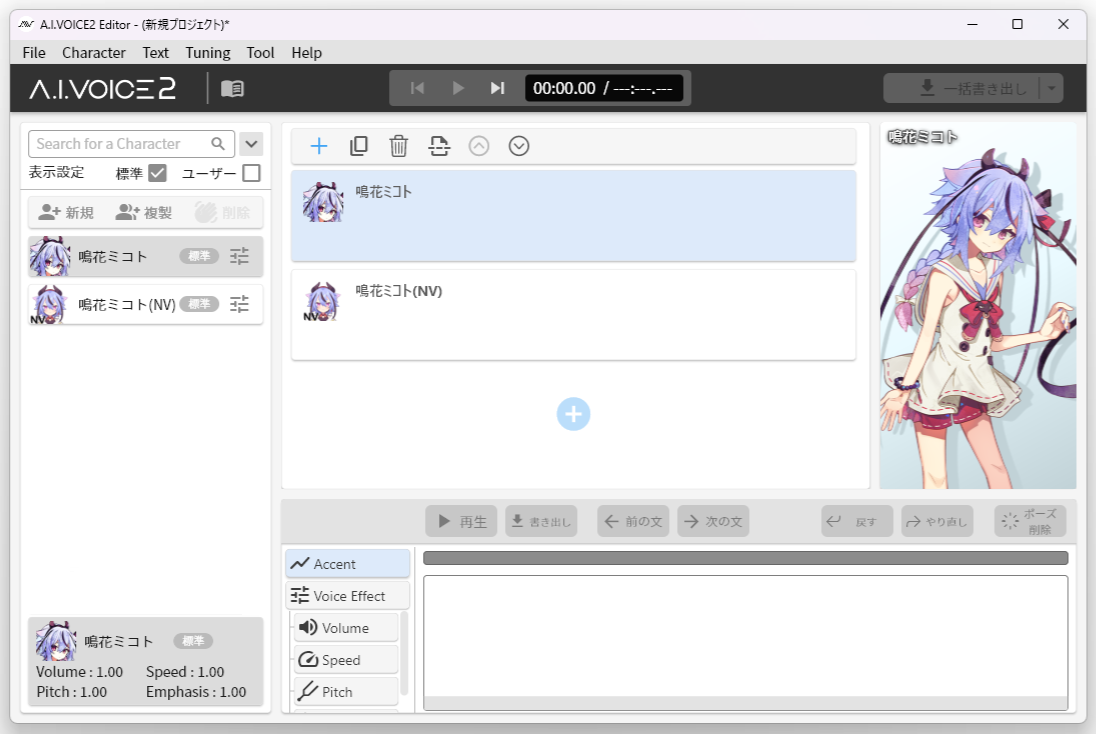This screenshot has width=1096, height=734.
Task: Click the 新規 new character button
Action: [x=66, y=213]
